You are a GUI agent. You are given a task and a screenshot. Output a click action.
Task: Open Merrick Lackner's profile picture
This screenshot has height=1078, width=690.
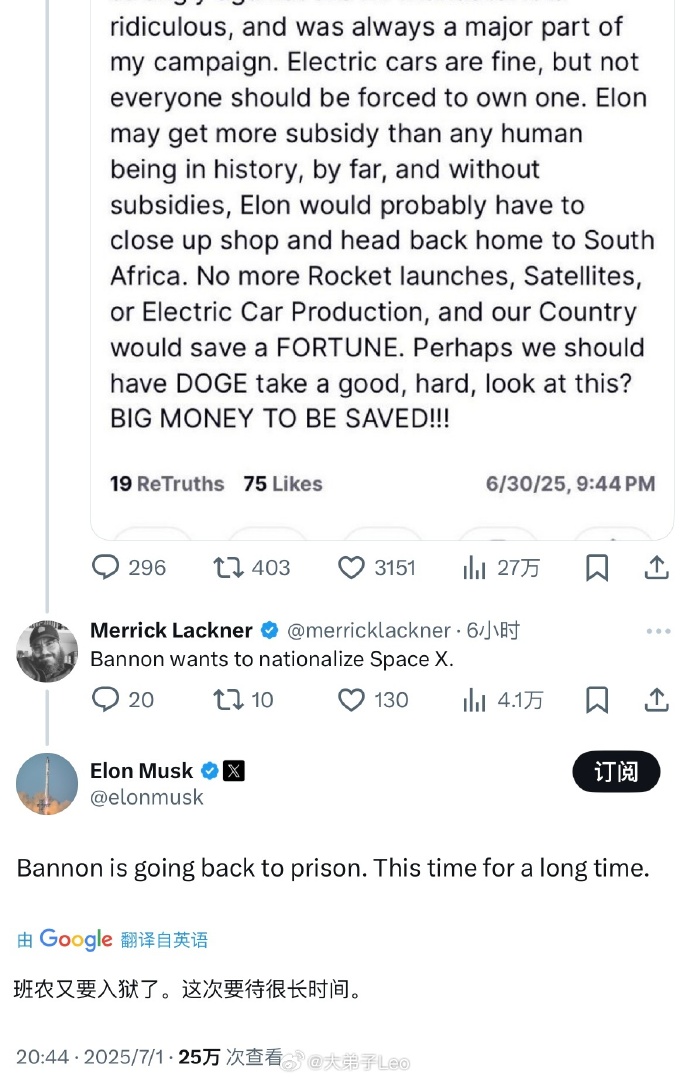47,652
